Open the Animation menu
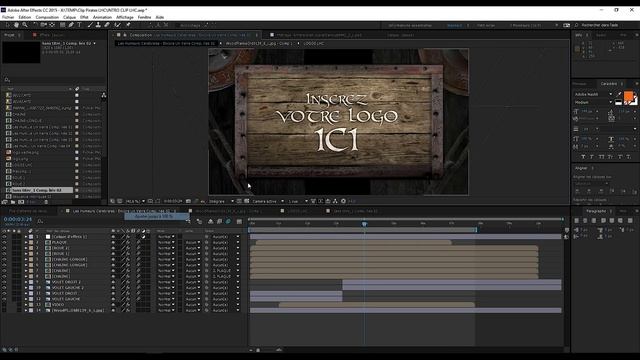 point(102,18)
